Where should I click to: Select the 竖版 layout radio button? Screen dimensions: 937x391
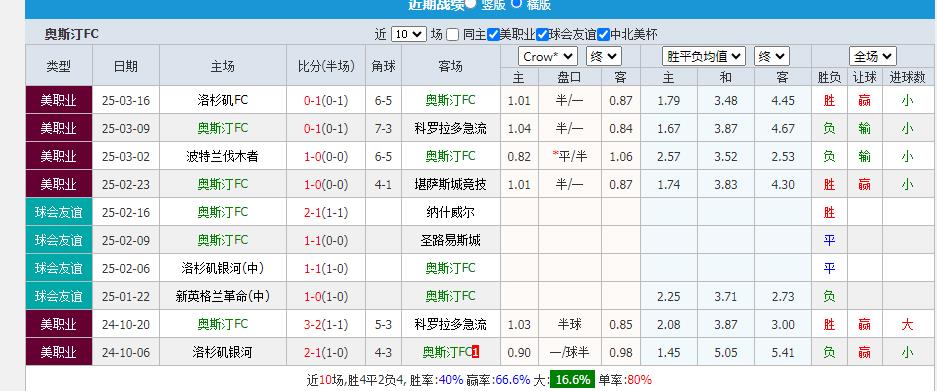tap(470, 4)
